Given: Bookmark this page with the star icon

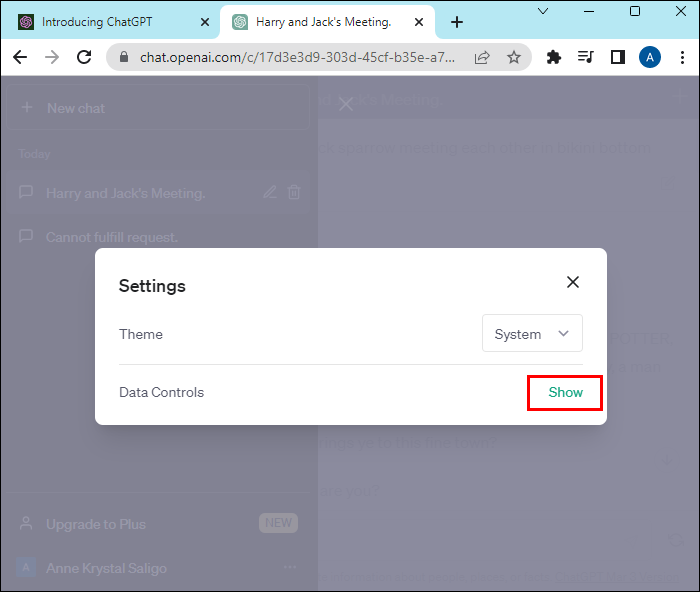Looking at the screenshot, I should click(514, 58).
